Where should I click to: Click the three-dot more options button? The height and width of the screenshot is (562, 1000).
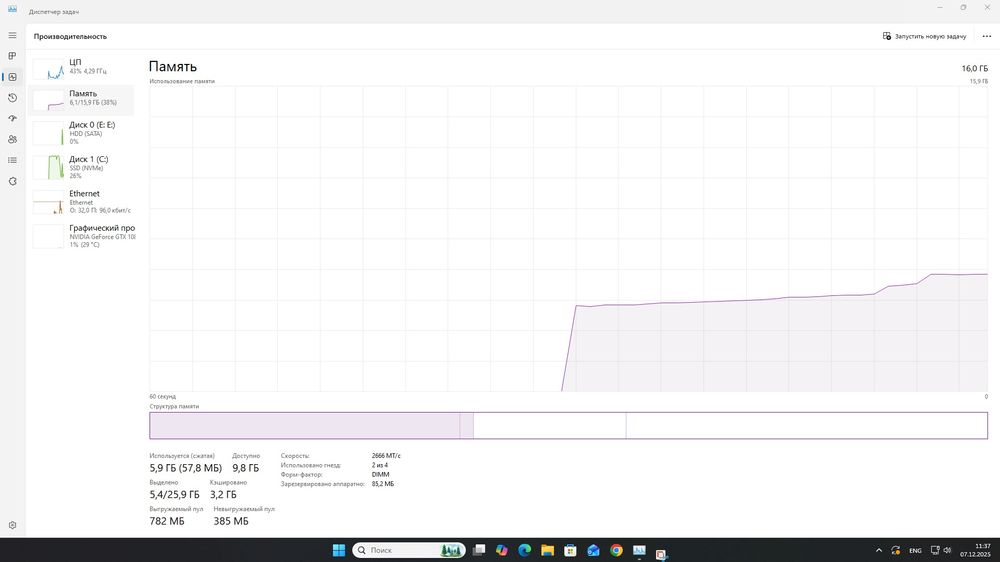(x=987, y=36)
